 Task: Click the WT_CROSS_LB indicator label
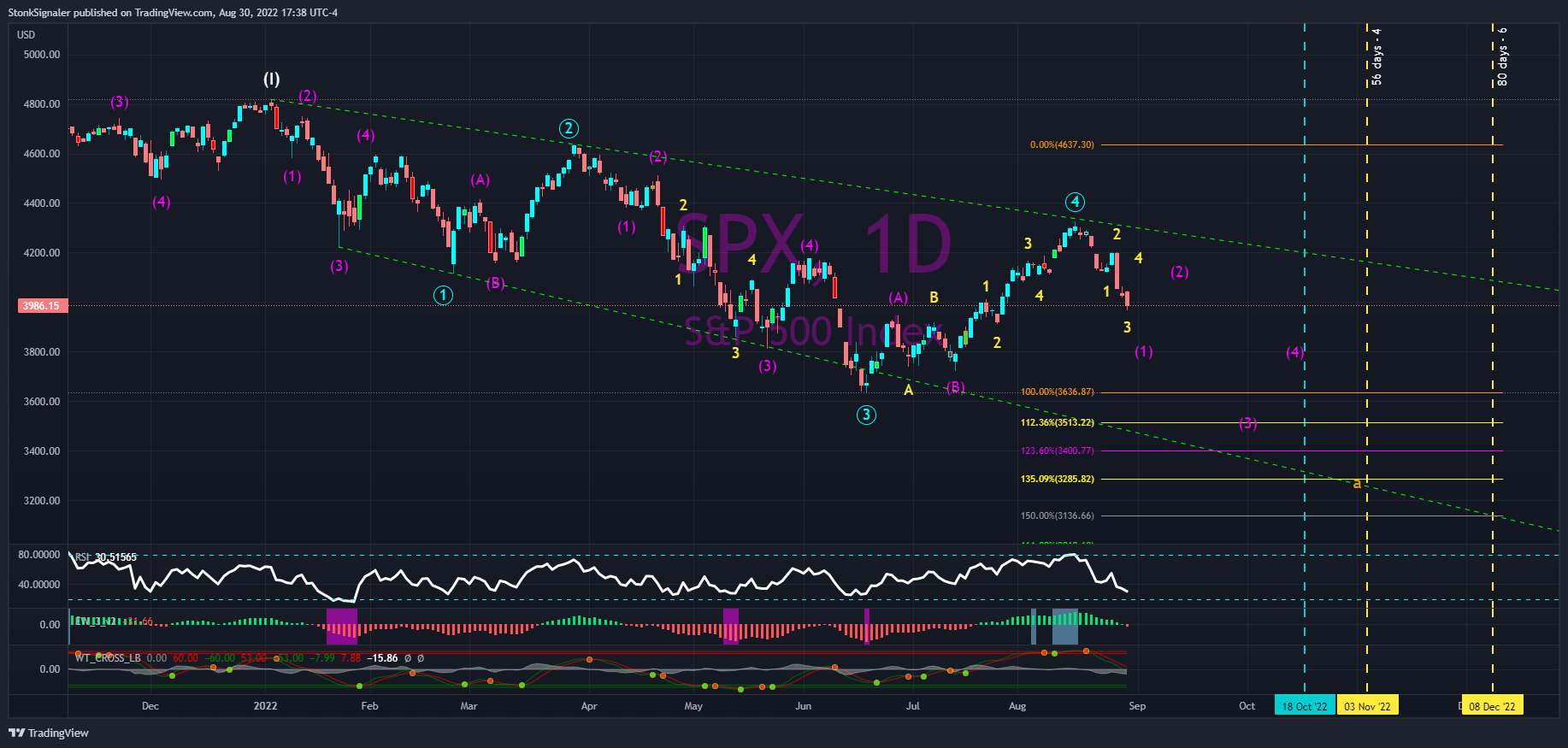click(108, 658)
